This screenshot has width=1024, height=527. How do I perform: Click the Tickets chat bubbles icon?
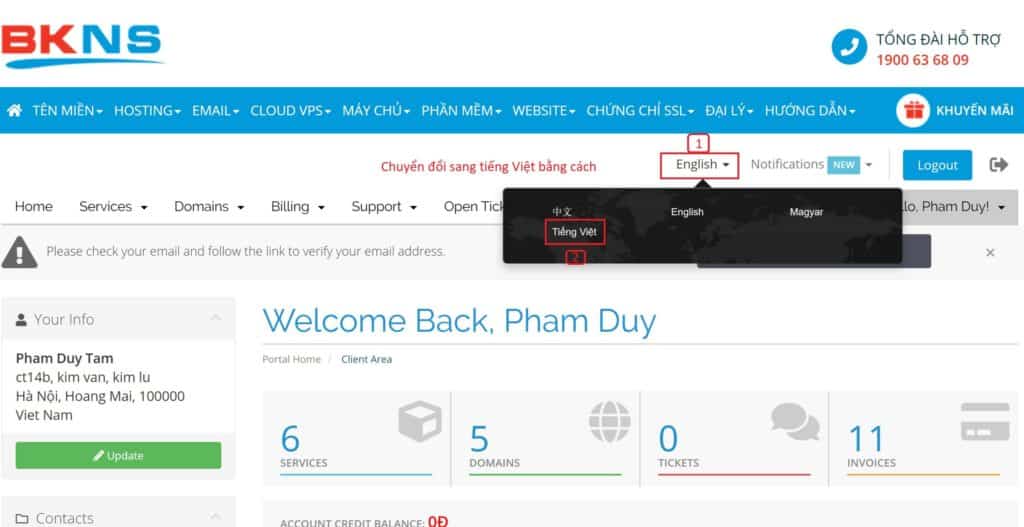tap(795, 421)
